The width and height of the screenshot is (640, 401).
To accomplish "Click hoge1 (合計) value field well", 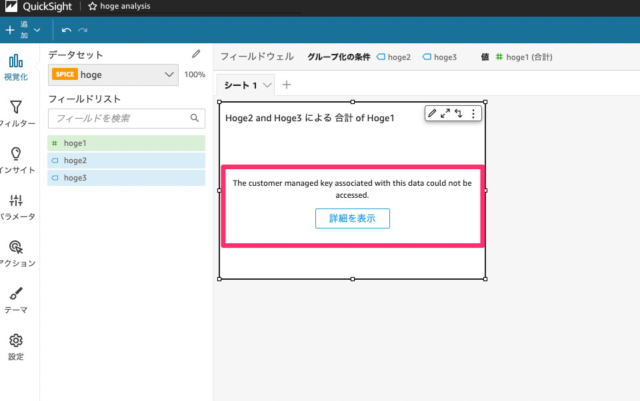I will click(x=524, y=57).
